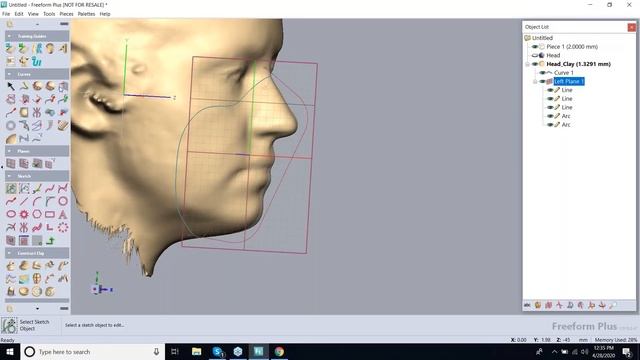Select Curve 1 in Object List
The height and width of the screenshot is (360, 640).
(x=564, y=73)
